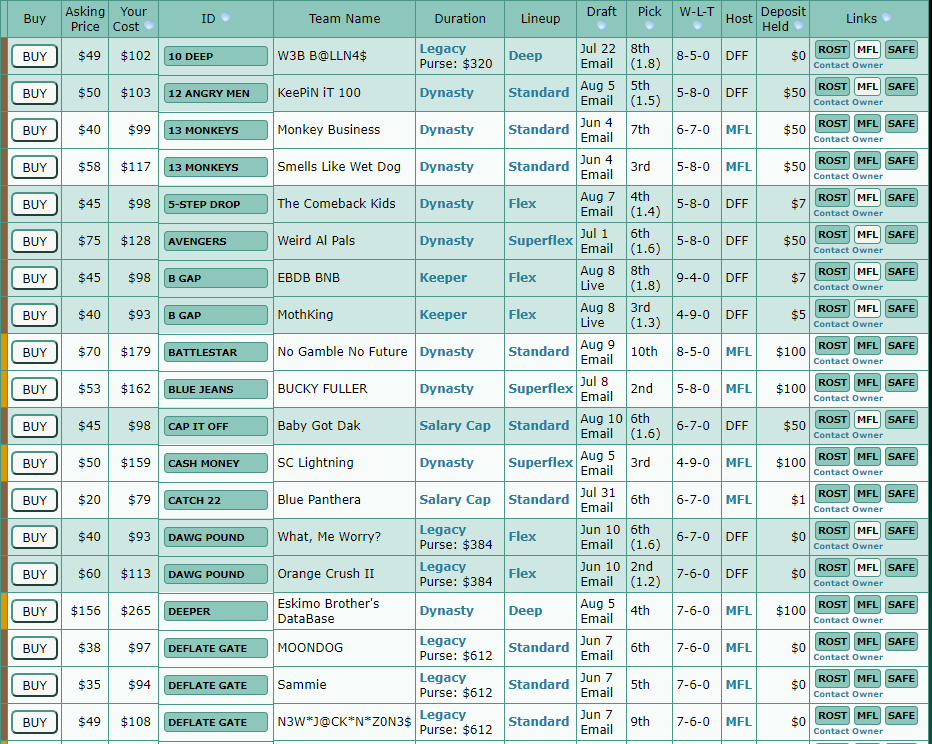Screen dimensions: 932x744
Task: Click MFL button in Monkey Business links
Action: pyautogui.click(x=867, y=123)
